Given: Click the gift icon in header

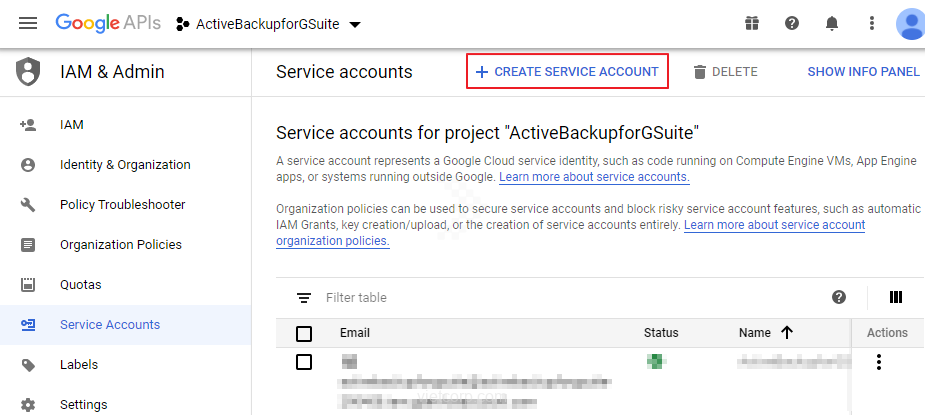Looking at the screenshot, I should [x=752, y=23].
